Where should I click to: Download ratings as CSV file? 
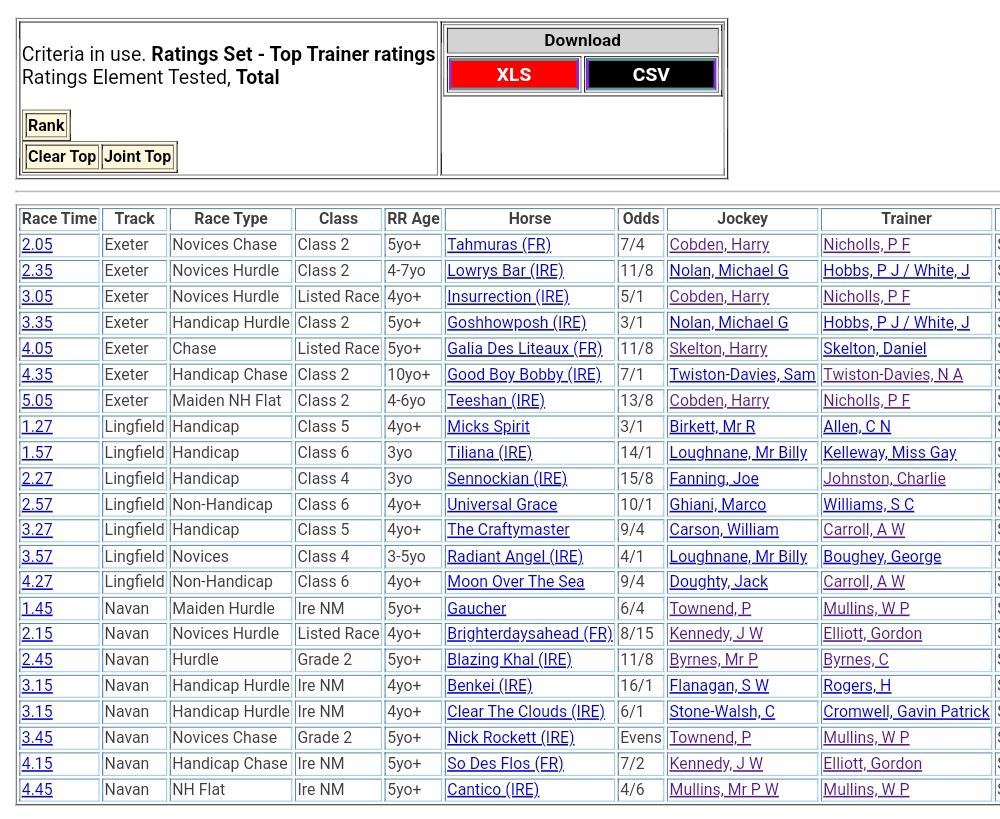(x=651, y=75)
